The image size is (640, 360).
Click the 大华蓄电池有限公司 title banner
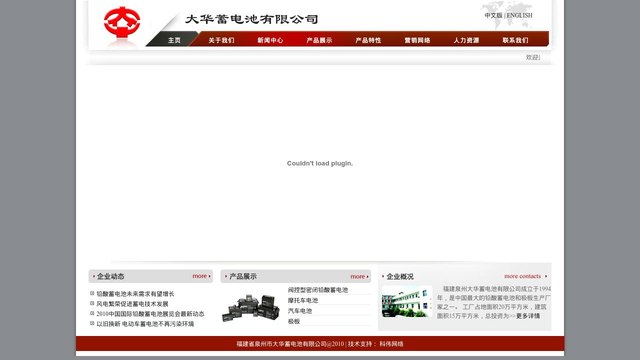pyautogui.click(x=251, y=19)
